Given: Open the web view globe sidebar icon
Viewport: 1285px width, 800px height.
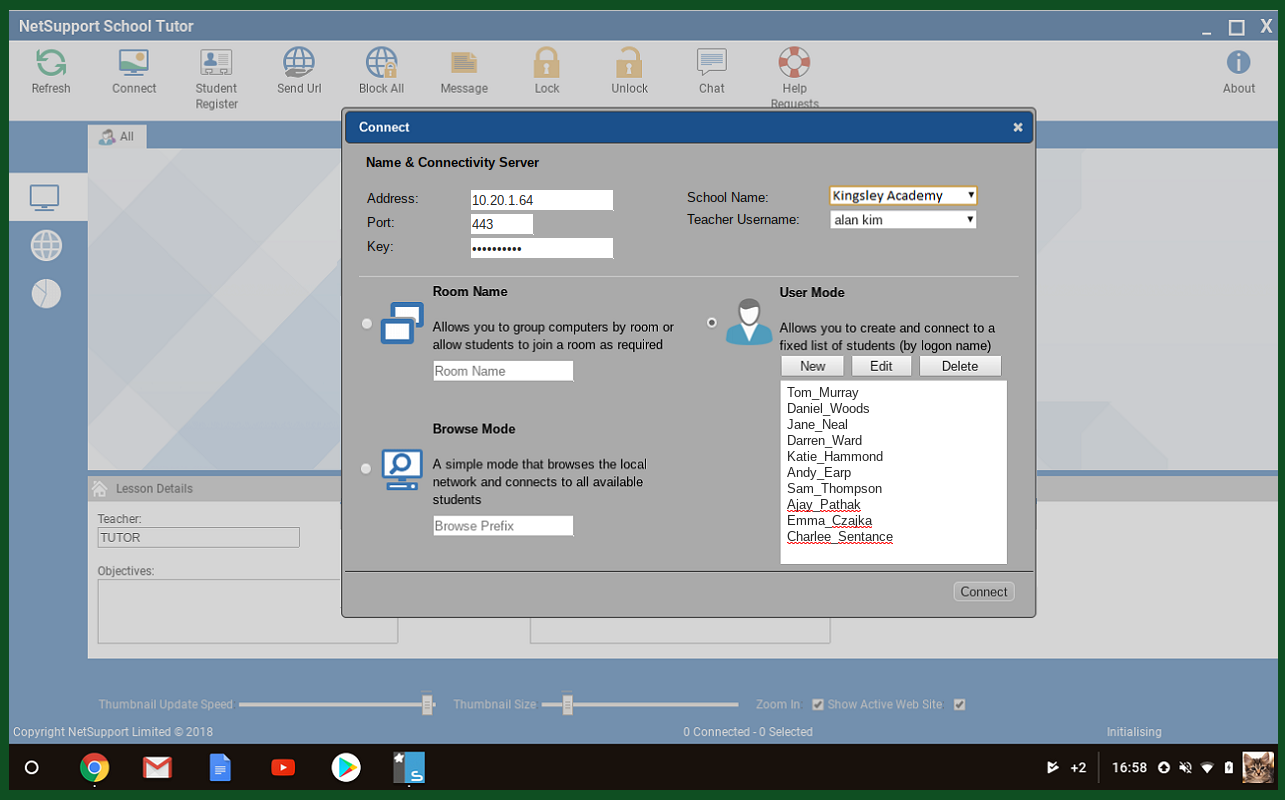Looking at the screenshot, I should [46, 245].
